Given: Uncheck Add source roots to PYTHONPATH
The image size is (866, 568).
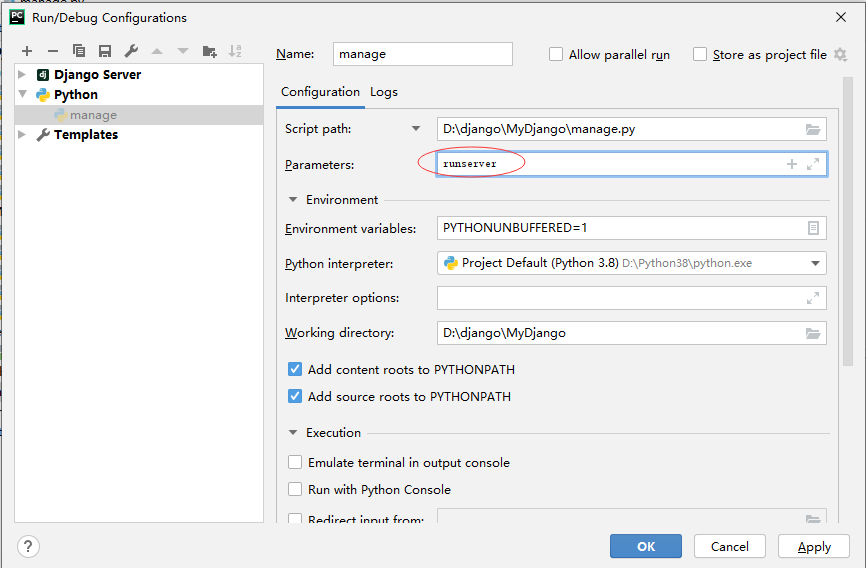Looking at the screenshot, I should click(x=295, y=396).
